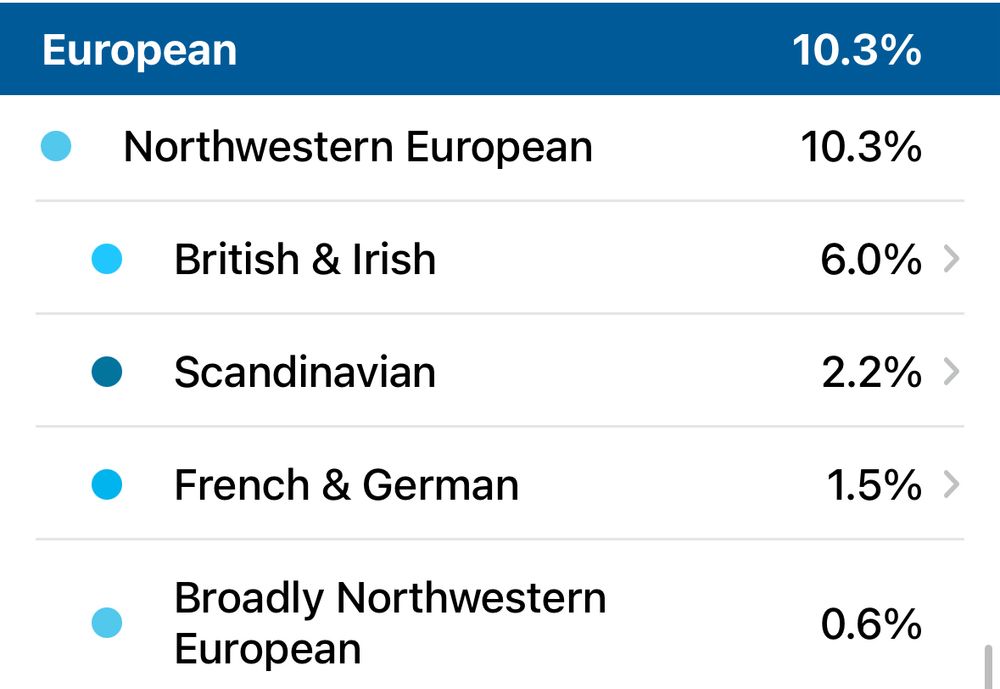Click the vertical scrollbar indicator
The height and width of the screenshot is (689, 1000).
(989, 667)
